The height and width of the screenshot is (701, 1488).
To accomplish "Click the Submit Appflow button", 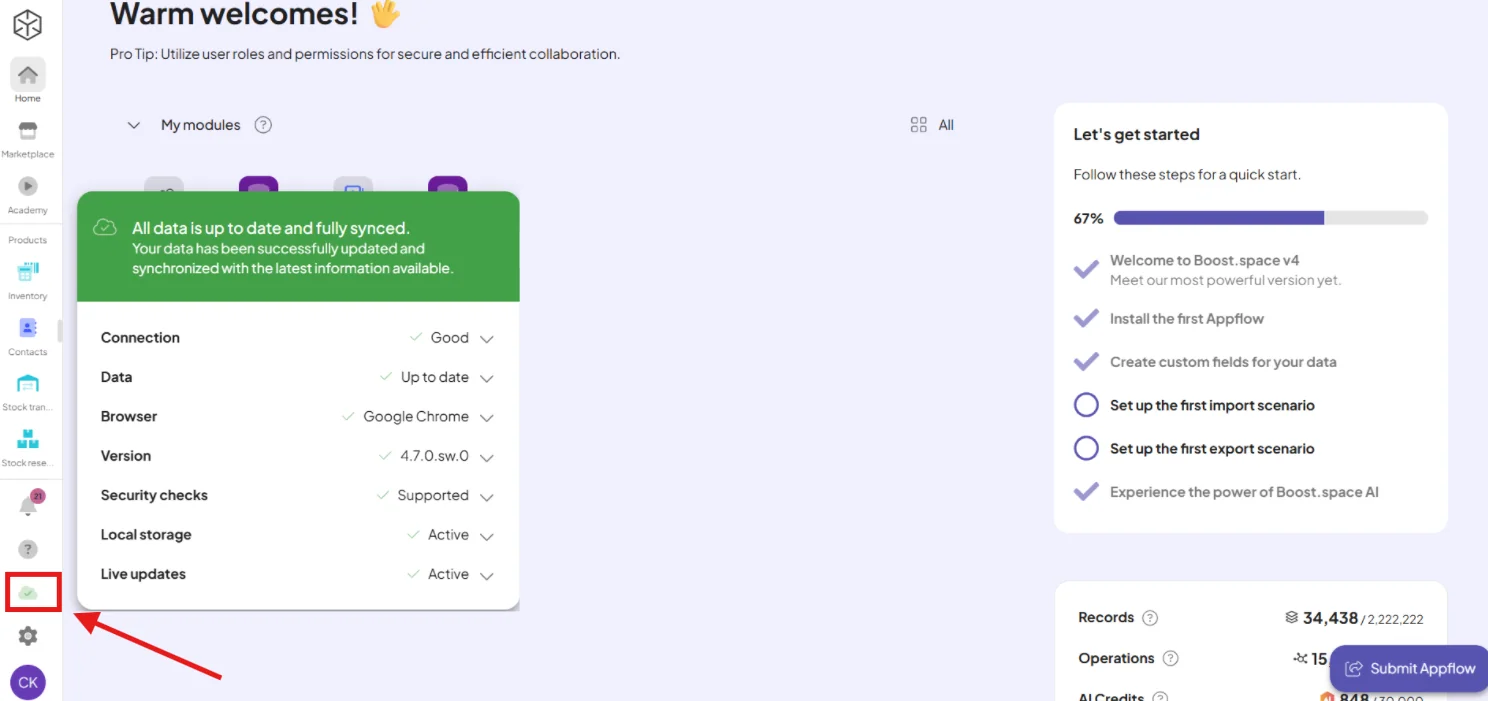I will click(1409, 669).
